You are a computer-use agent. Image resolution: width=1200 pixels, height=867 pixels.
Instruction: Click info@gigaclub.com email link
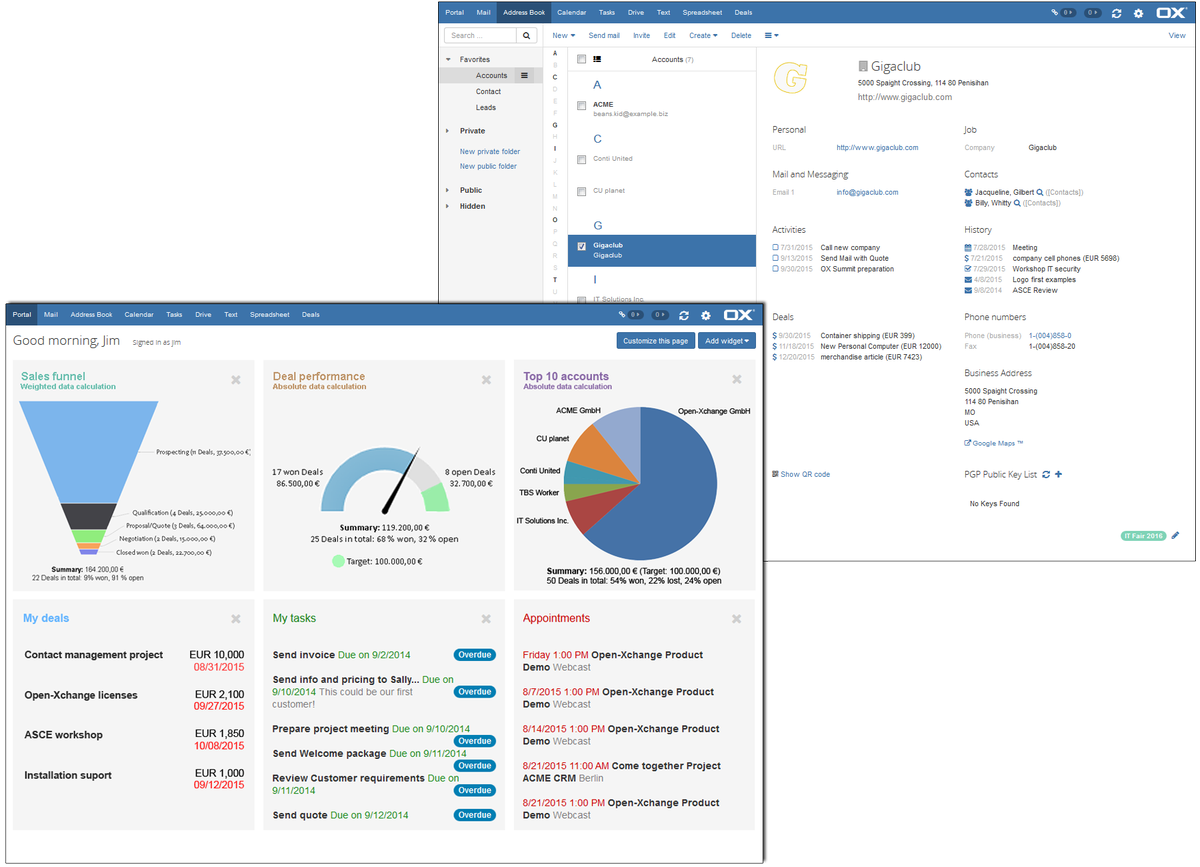click(868, 192)
